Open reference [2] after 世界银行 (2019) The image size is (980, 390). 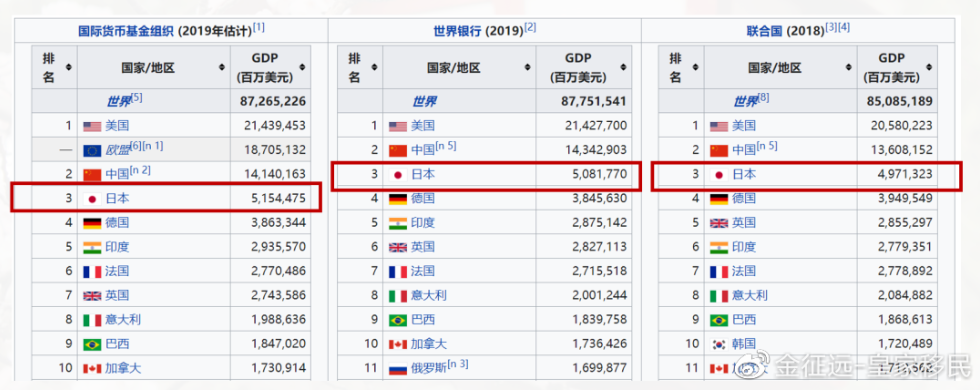(x=531, y=28)
